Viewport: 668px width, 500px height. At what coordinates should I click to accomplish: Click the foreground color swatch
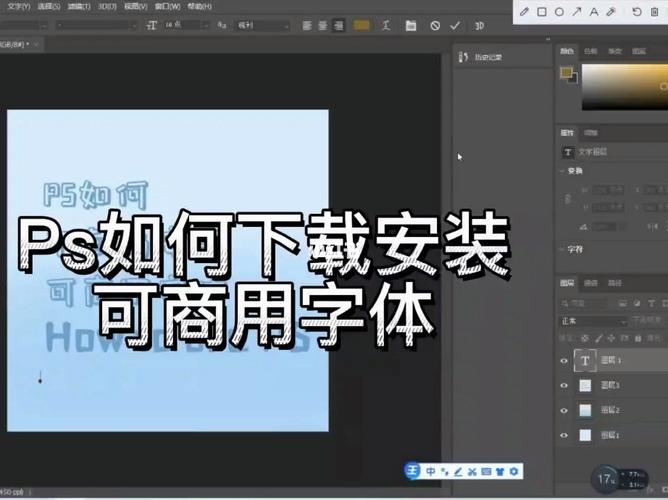[x=566, y=73]
